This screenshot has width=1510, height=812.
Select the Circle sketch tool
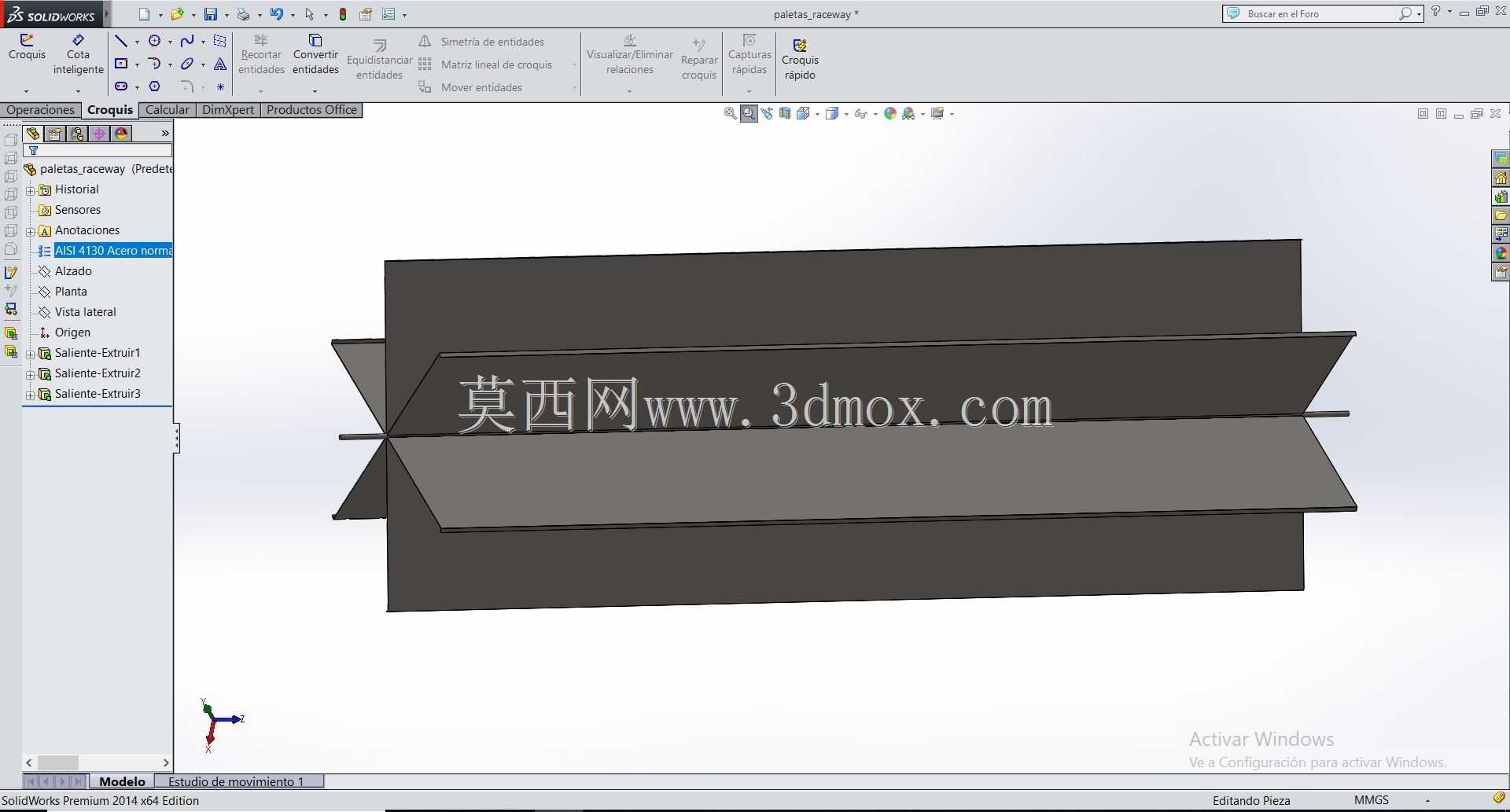(x=154, y=41)
